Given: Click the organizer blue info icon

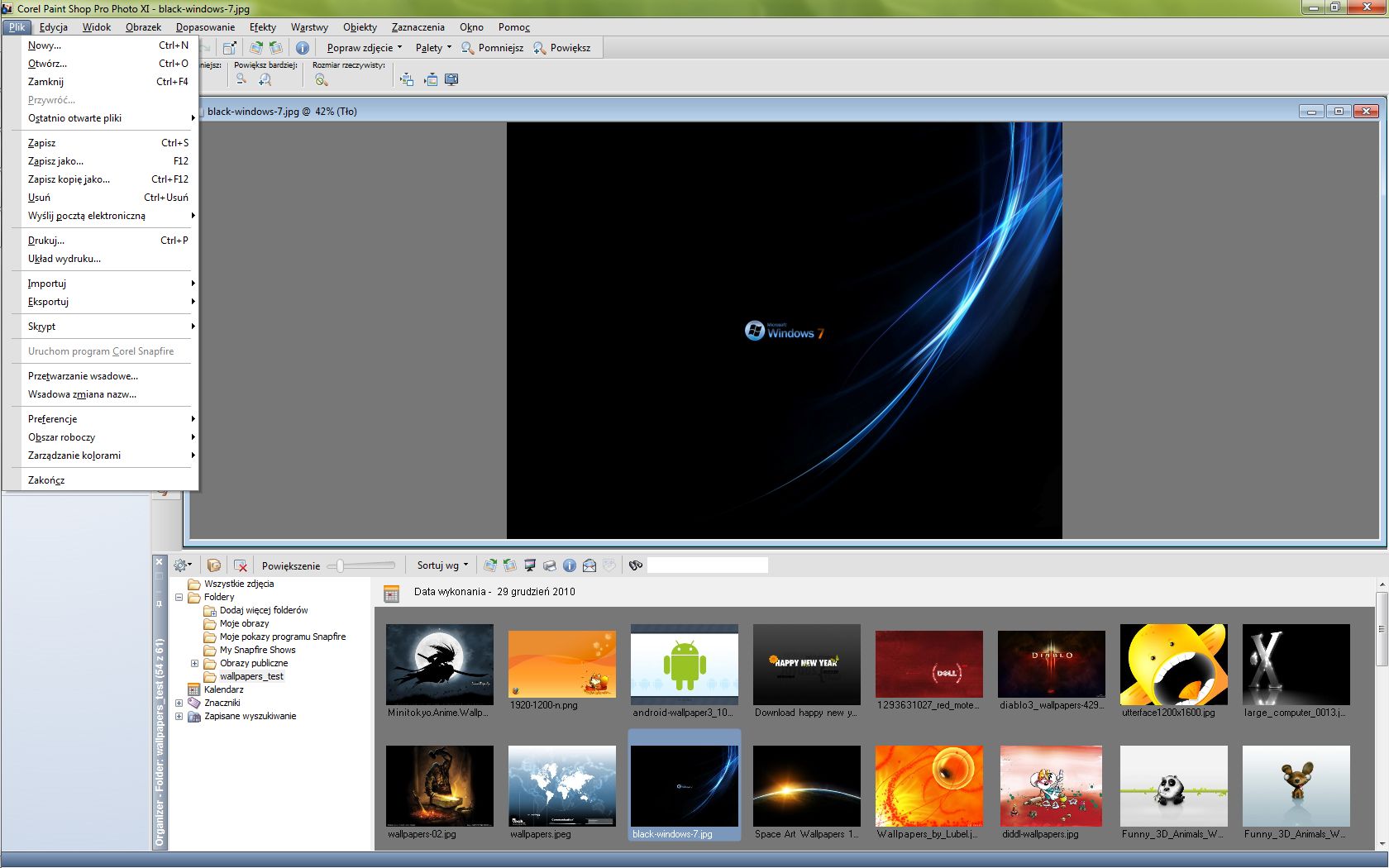Looking at the screenshot, I should 570,565.
